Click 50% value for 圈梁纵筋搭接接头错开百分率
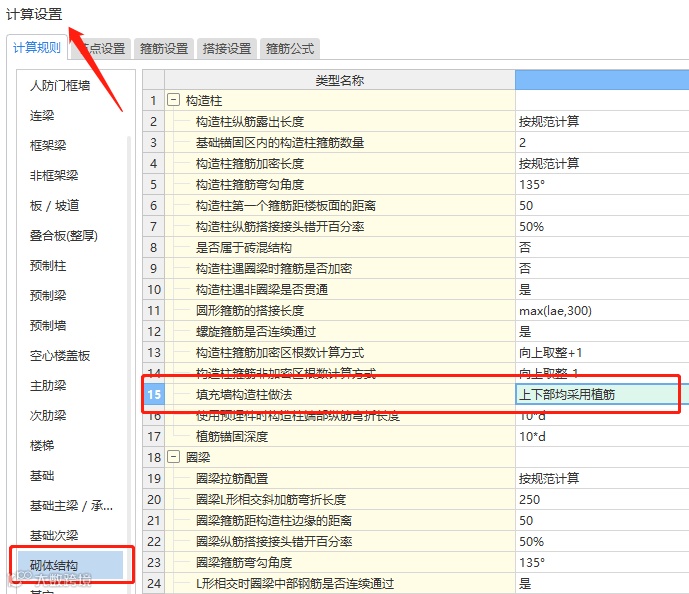The height and width of the screenshot is (594, 689). point(602,542)
